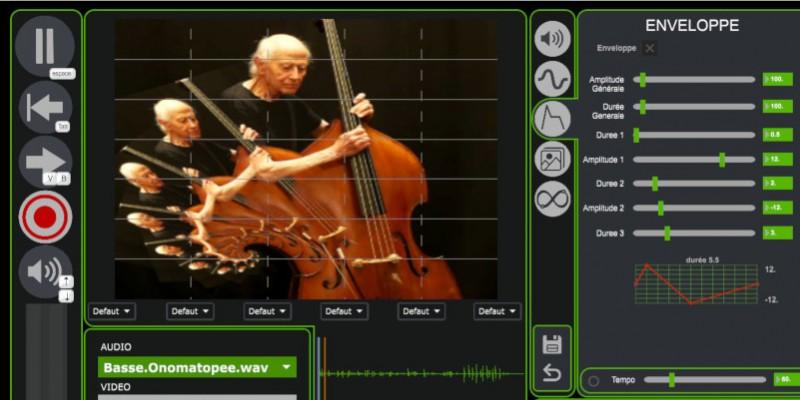Open the first Defaut dropdown

(x=111, y=311)
